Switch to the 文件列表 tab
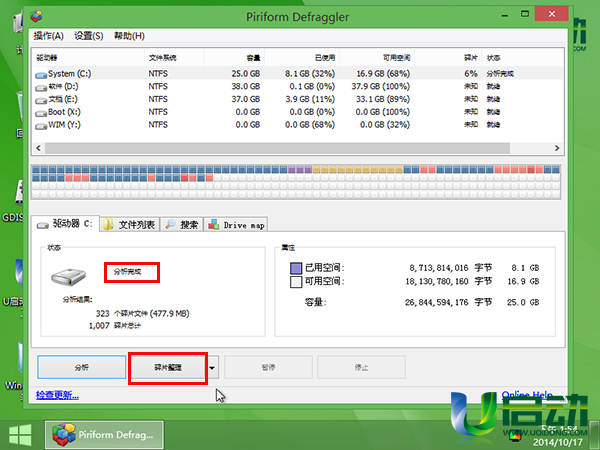Viewport: 600px width, 450px height. click(130, 225)
